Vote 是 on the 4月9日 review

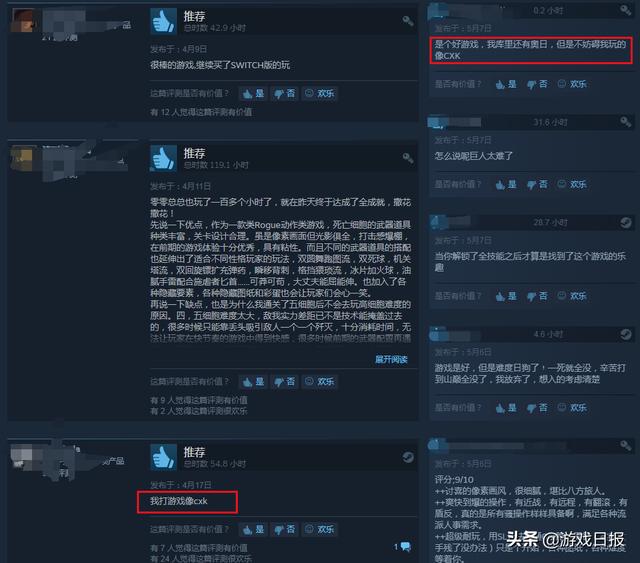(253, 93)
